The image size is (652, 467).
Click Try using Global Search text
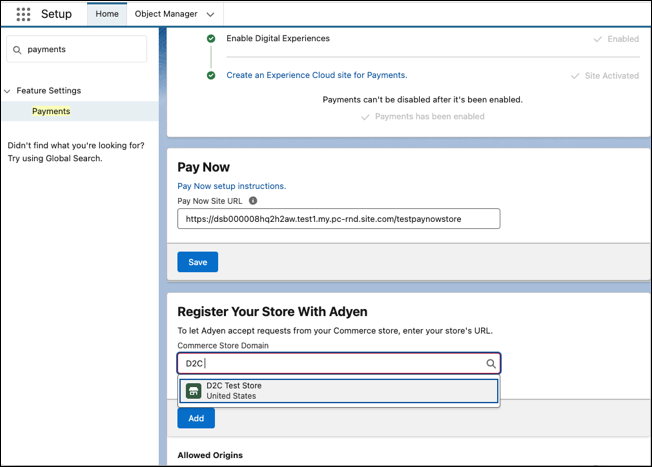pos(55,158)
